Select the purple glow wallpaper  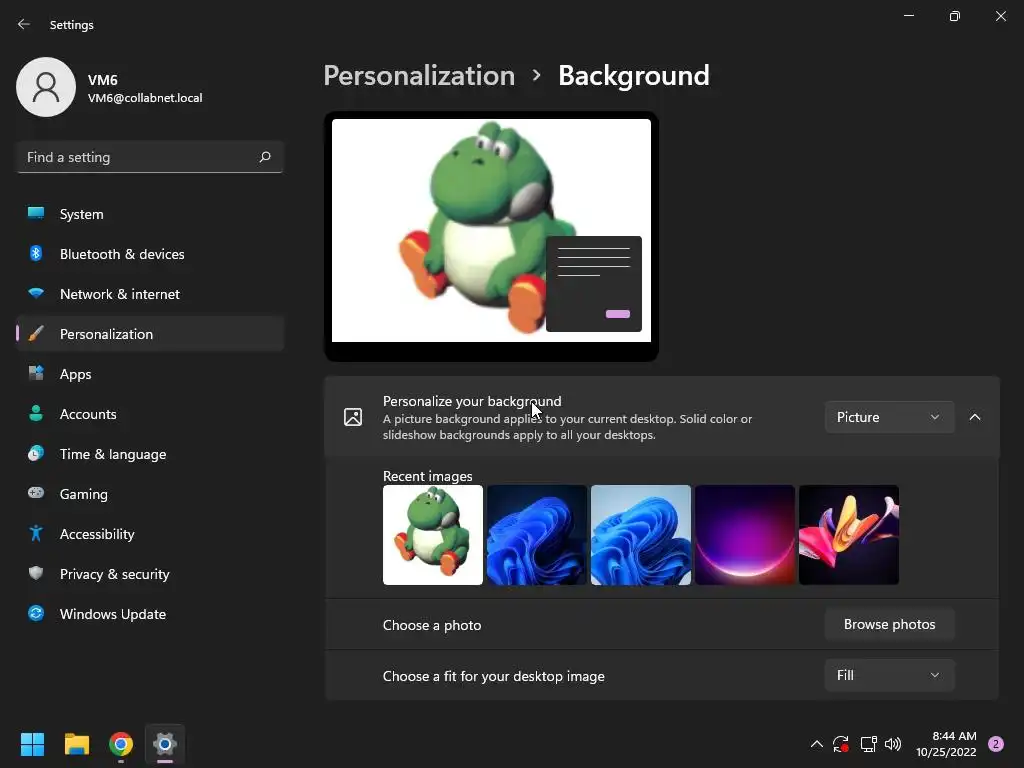click(x=744, y=535)
